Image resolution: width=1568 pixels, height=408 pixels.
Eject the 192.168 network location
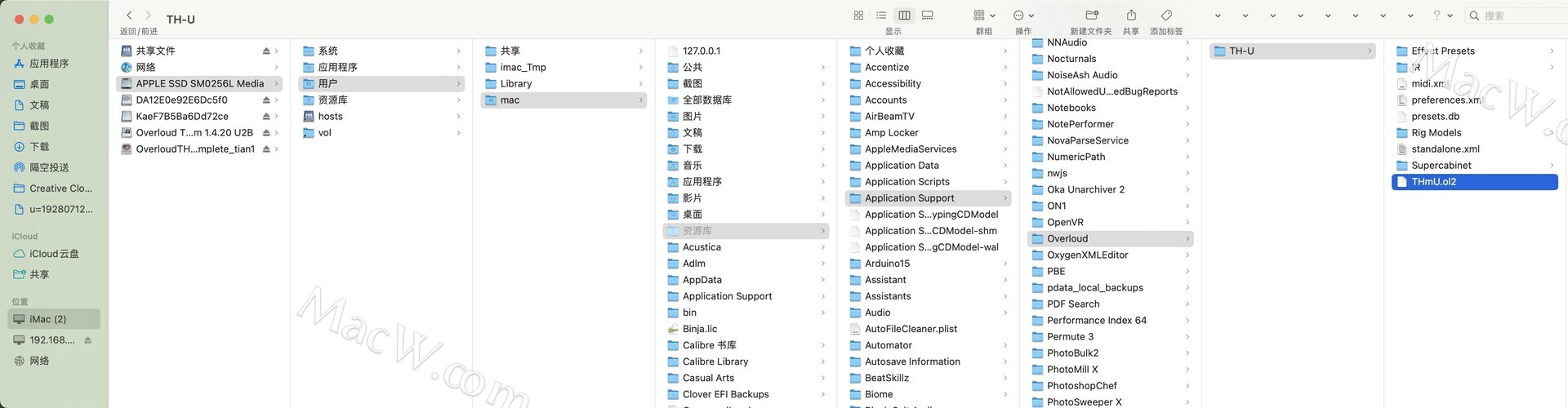88,340
